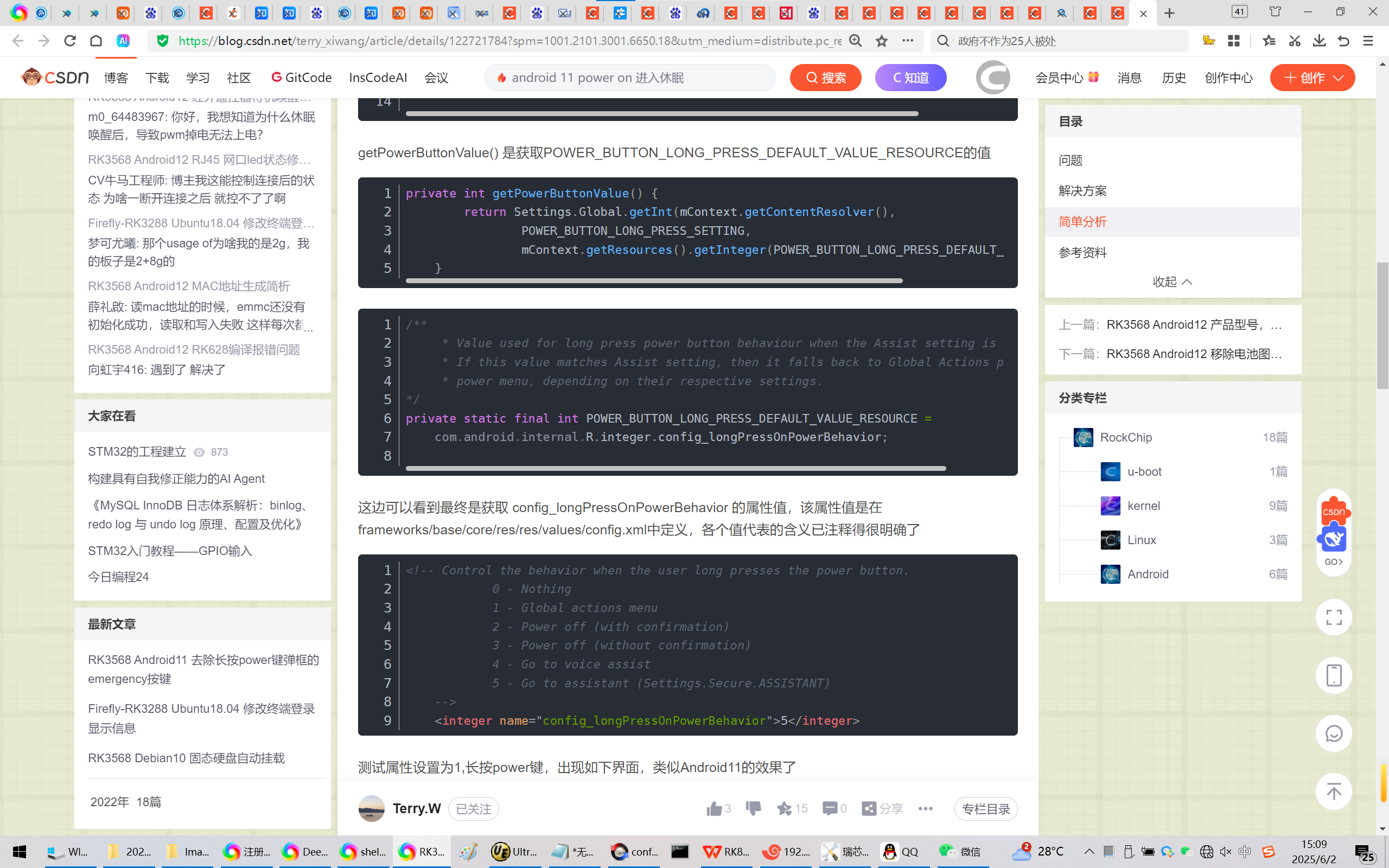
Task: Open more options ellipsis in article bar
Action: tap(925, 808)
